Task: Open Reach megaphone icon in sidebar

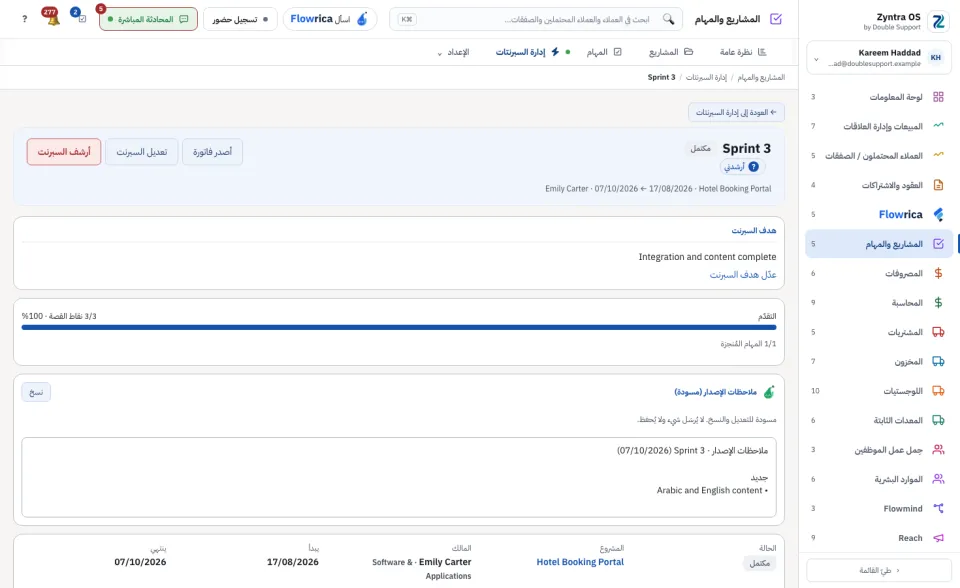Action: pyautogui.click(x=938, y=538)
